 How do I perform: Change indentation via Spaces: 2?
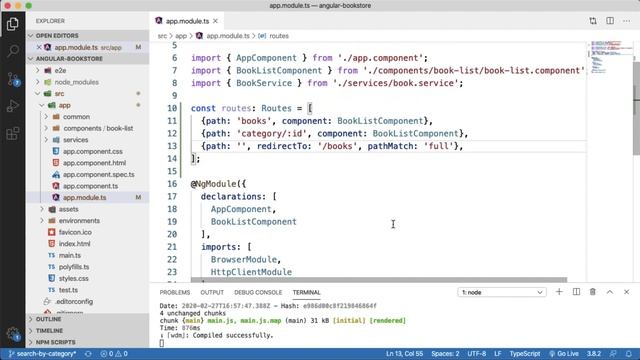point(445,354)
